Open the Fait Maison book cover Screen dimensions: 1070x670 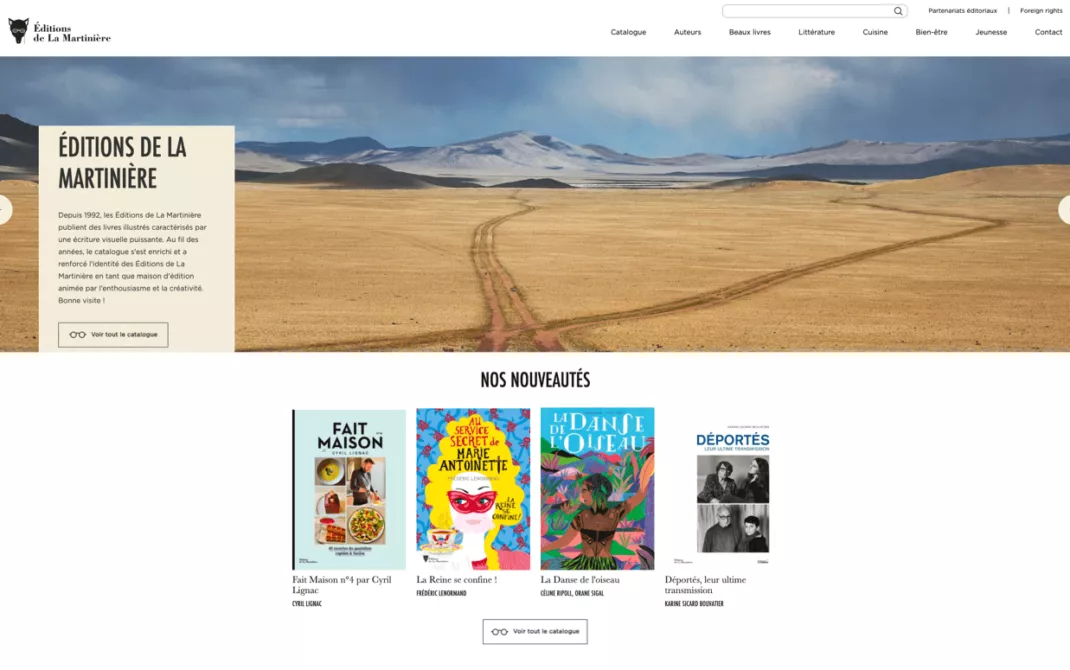[349, 489]
